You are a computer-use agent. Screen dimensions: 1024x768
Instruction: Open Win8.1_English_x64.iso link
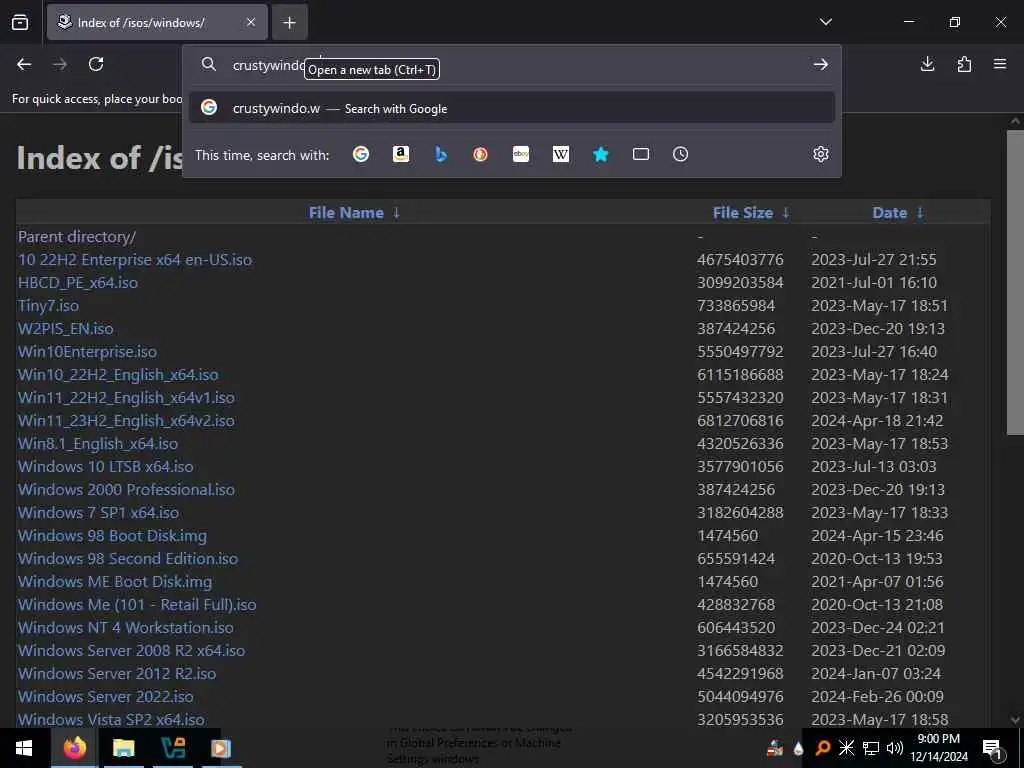(97, 443)
